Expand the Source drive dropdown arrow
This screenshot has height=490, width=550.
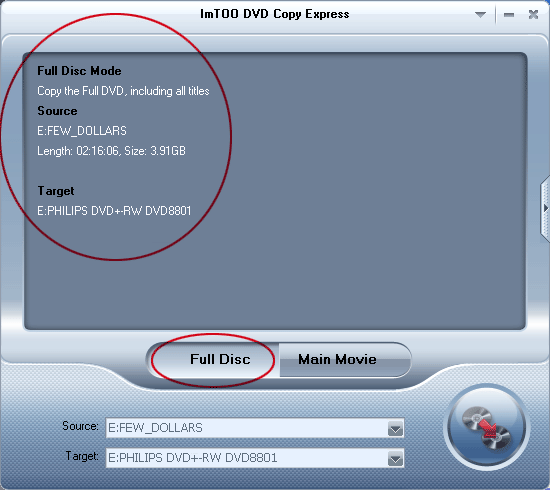[x=395, y=429]
